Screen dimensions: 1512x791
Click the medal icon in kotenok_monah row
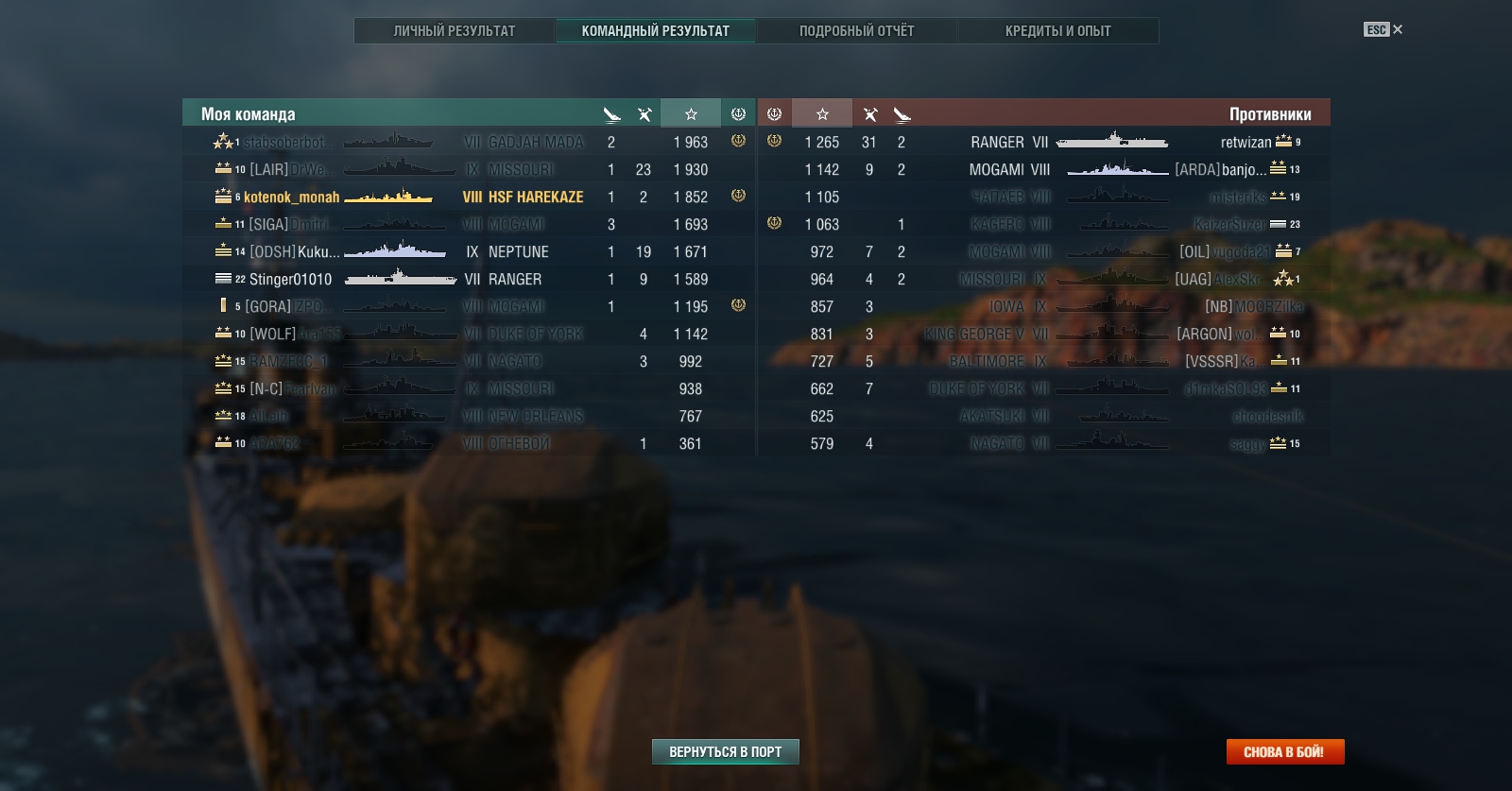tap(738, 196)
